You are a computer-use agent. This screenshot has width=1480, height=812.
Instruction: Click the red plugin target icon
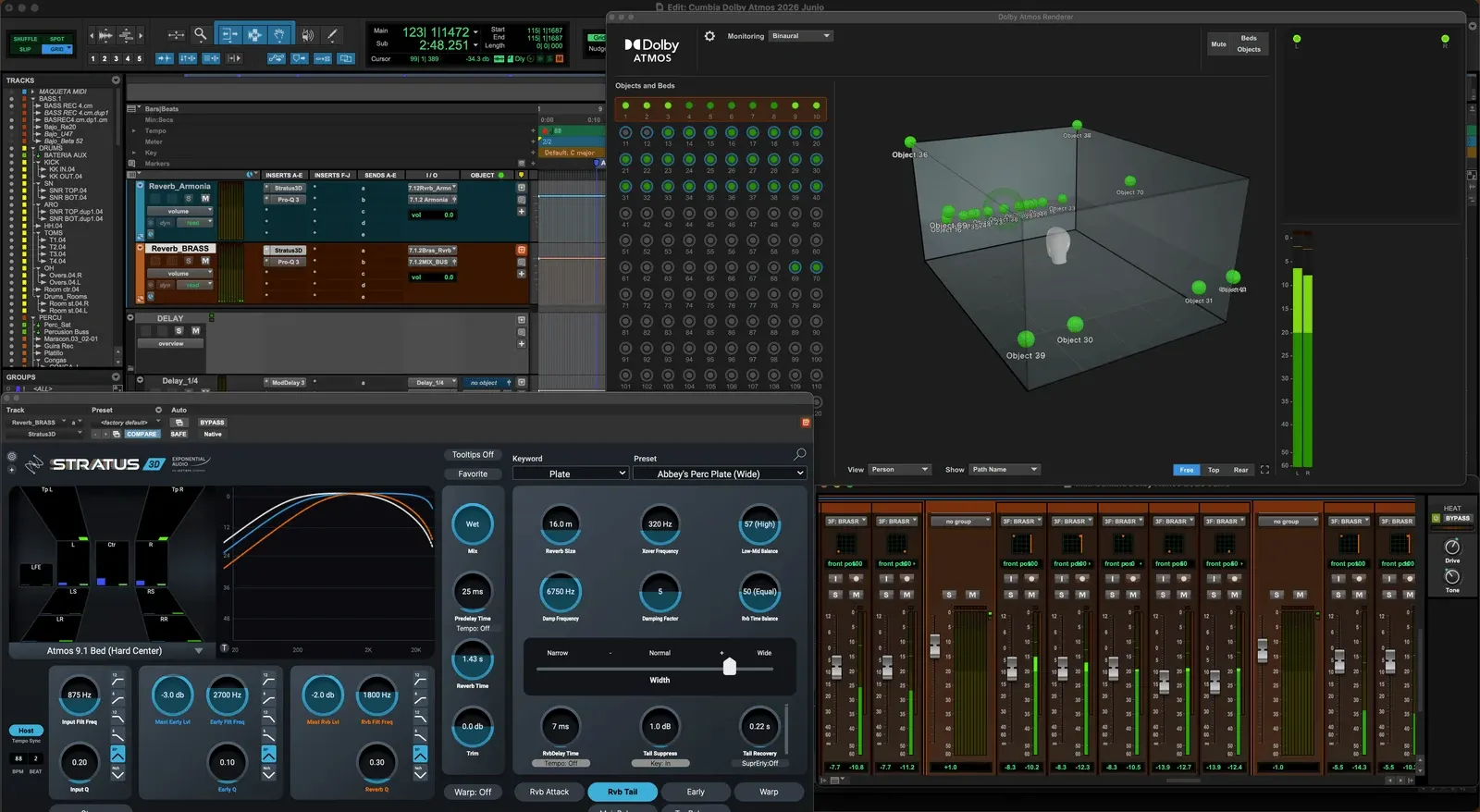click(x=805, y=423)
